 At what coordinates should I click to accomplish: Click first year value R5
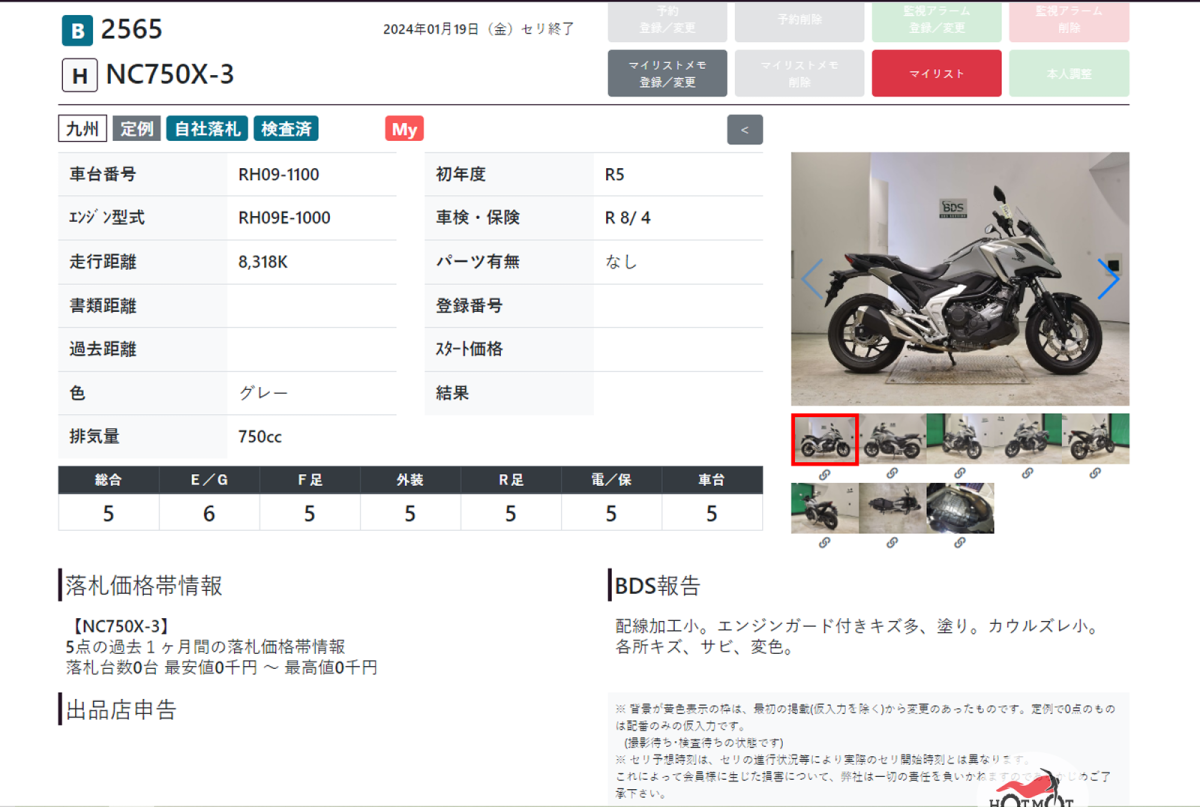click(x=615, y=175)
